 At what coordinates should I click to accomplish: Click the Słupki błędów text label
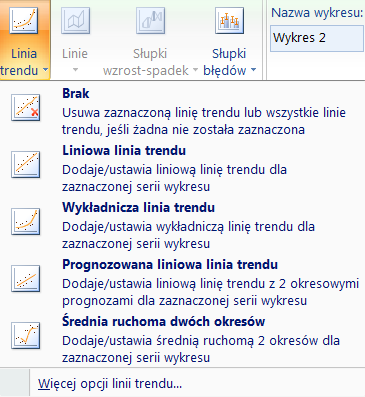click(x=226, y=62)
